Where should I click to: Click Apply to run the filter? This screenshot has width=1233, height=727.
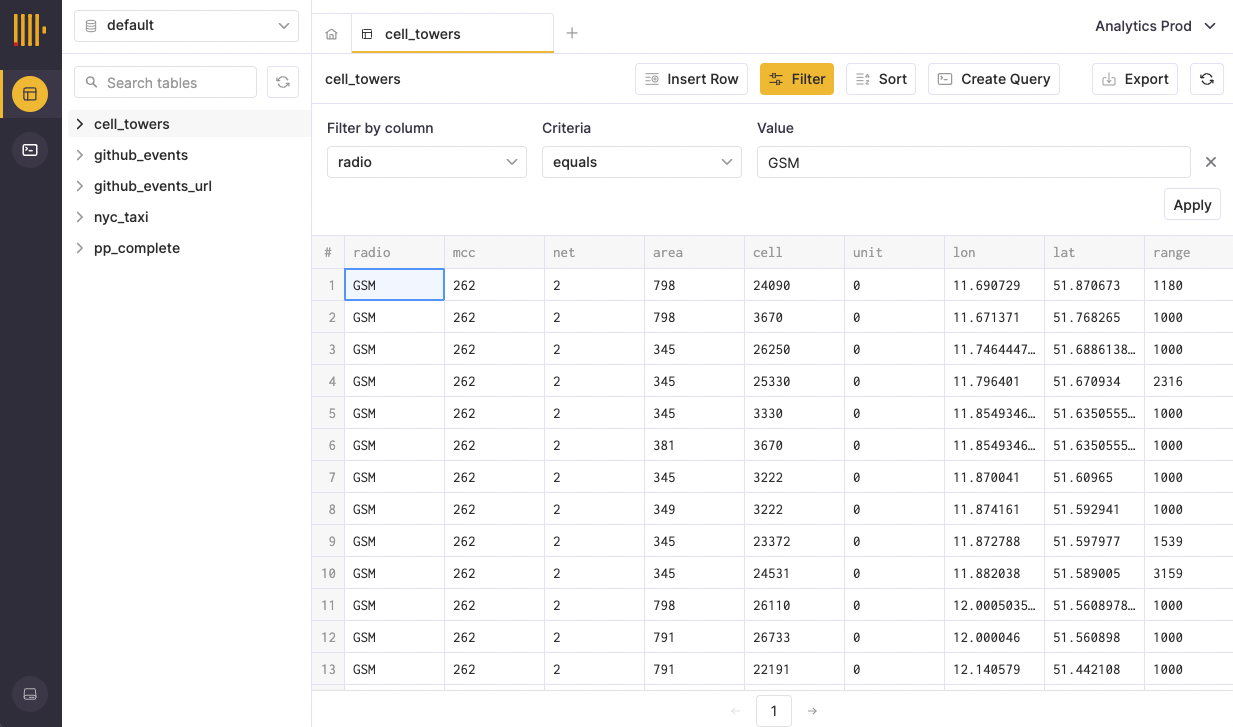(x=1192, y=205)
